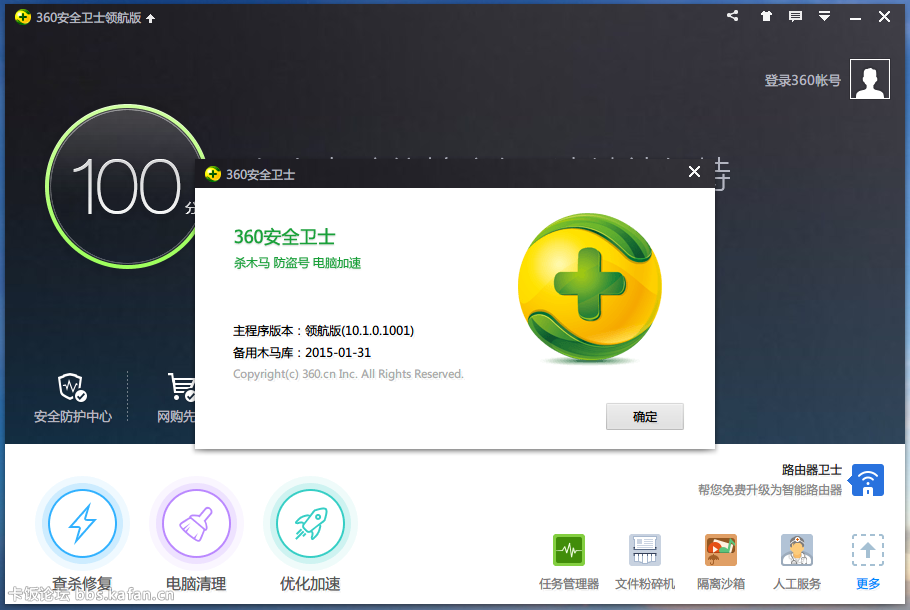Minimize the 360安全卫士 main window

[x=855, y=17]
